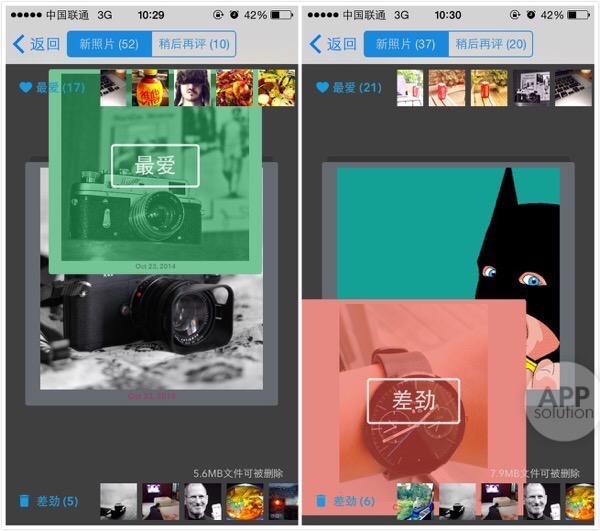Open the spicy dish favorite thumbnail in left phone
The height and width of the screenshot is (531, 600).
pyautogui.click(x=235, y=88)
